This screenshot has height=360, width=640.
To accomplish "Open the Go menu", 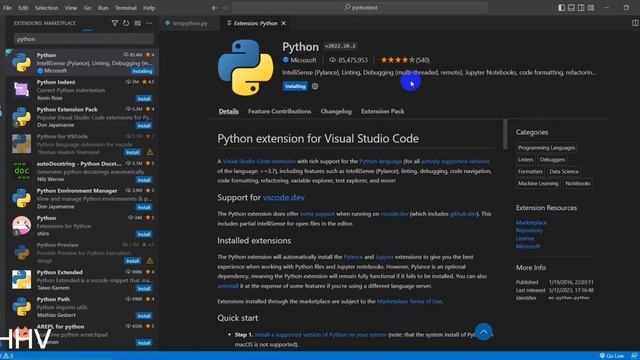I will (x=87, y=8).
